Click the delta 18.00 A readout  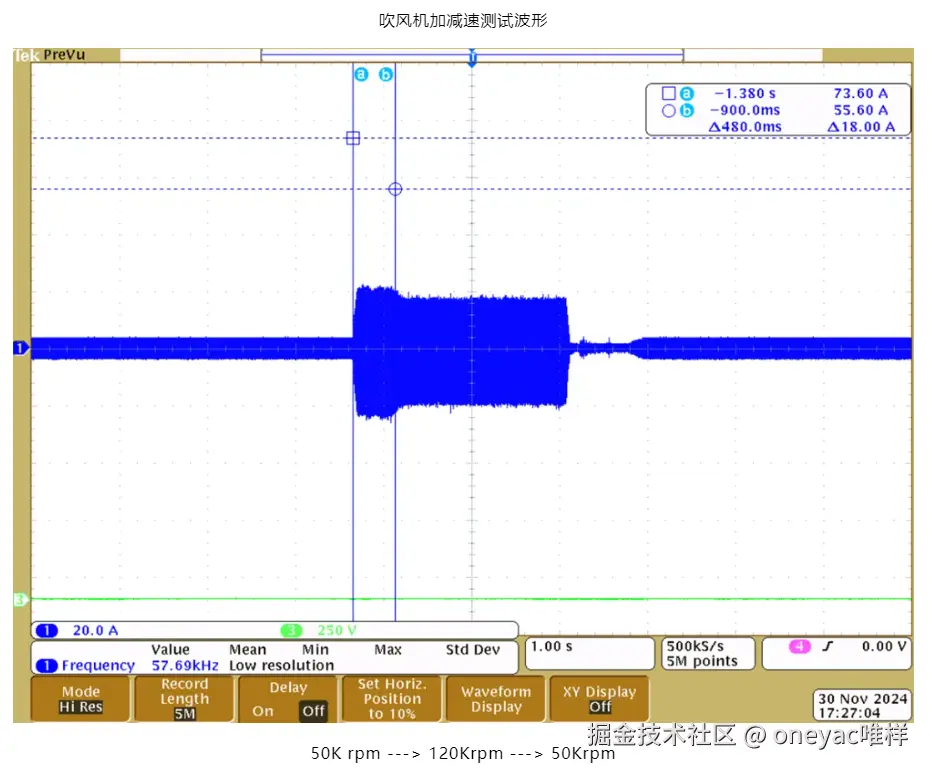point(861,127)
